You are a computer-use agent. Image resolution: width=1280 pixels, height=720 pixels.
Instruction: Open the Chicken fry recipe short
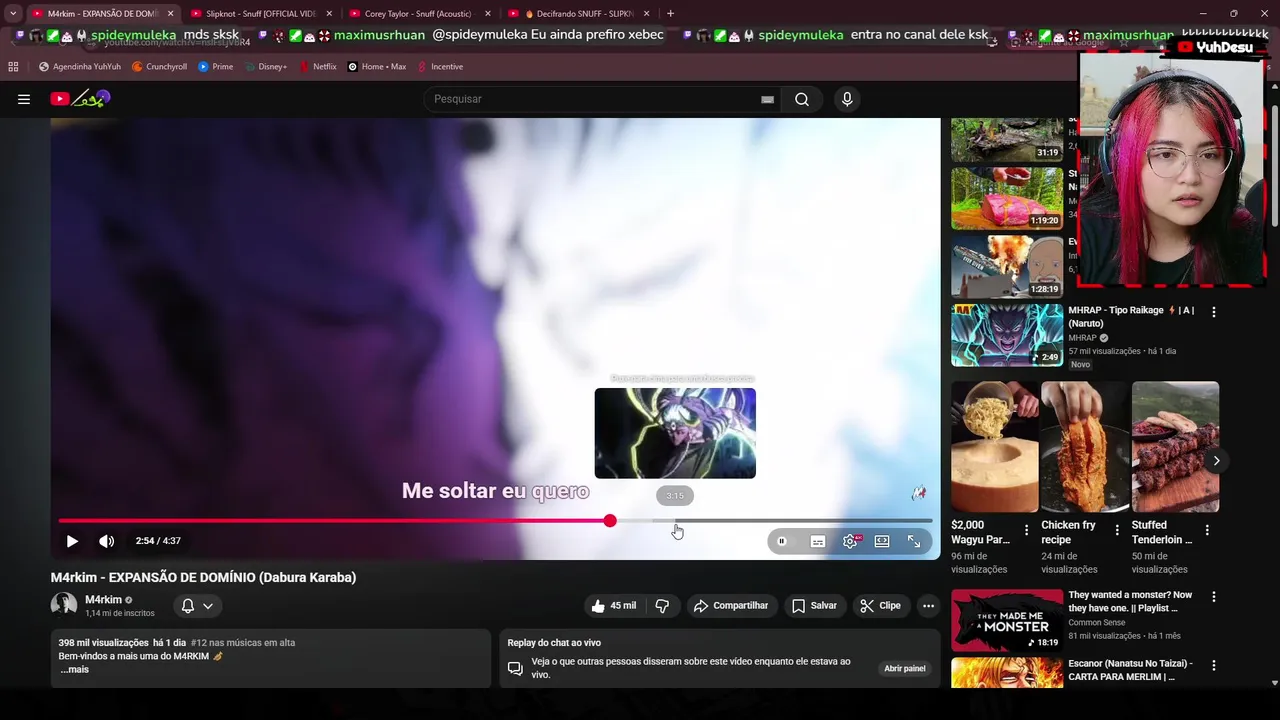[1085, 447]
